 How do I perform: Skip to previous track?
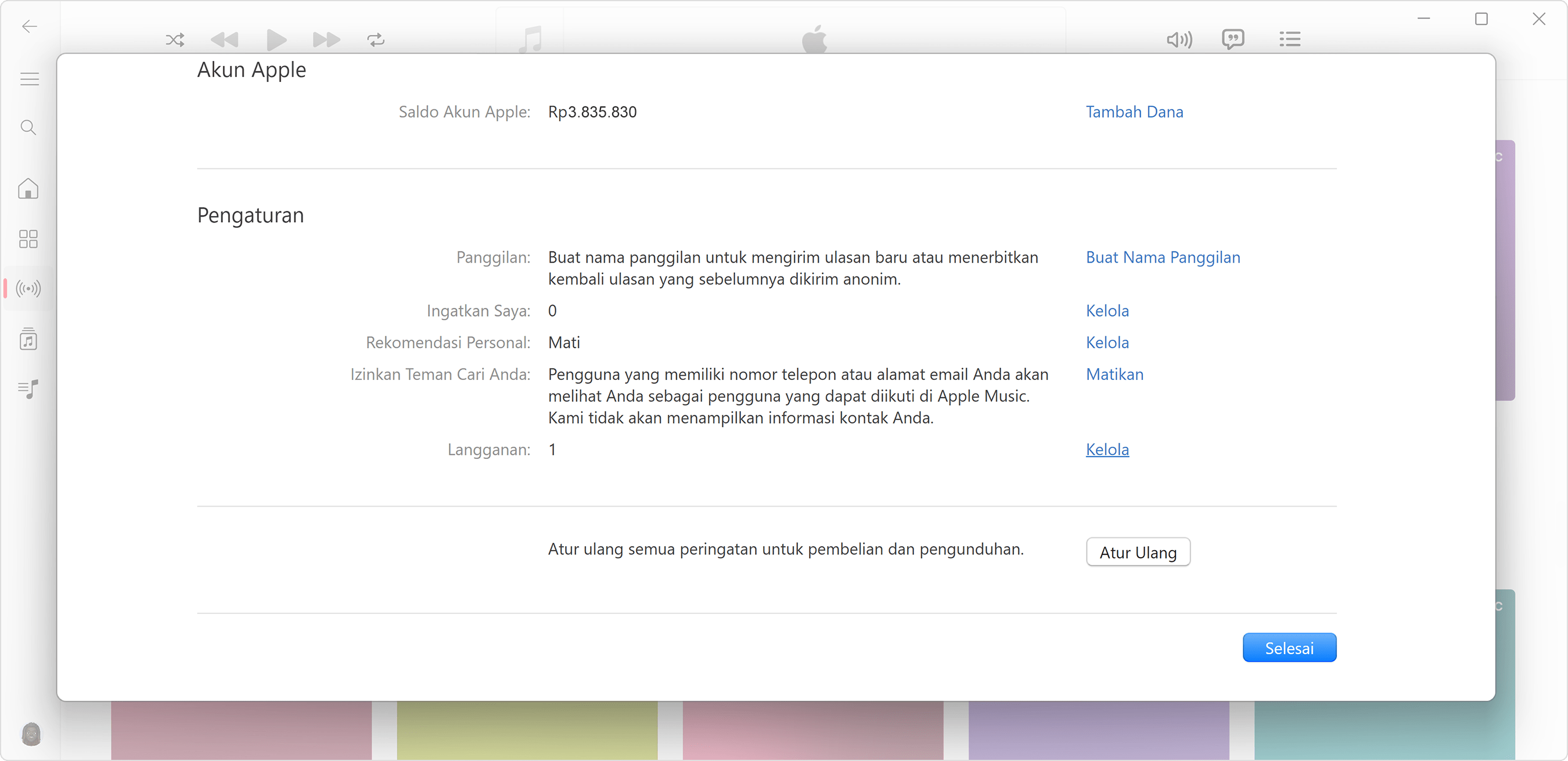[x=224, y=40]
